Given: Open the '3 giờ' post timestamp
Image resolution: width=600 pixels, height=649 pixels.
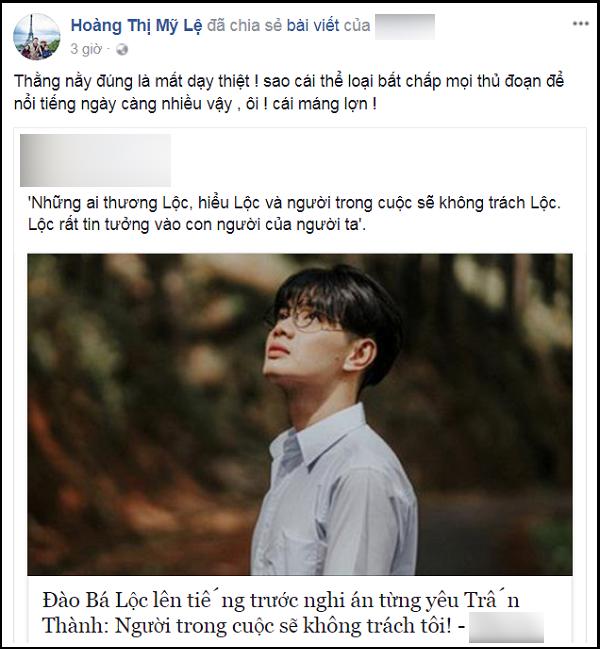Looking at the screenshot, I should tap(85, 50).
